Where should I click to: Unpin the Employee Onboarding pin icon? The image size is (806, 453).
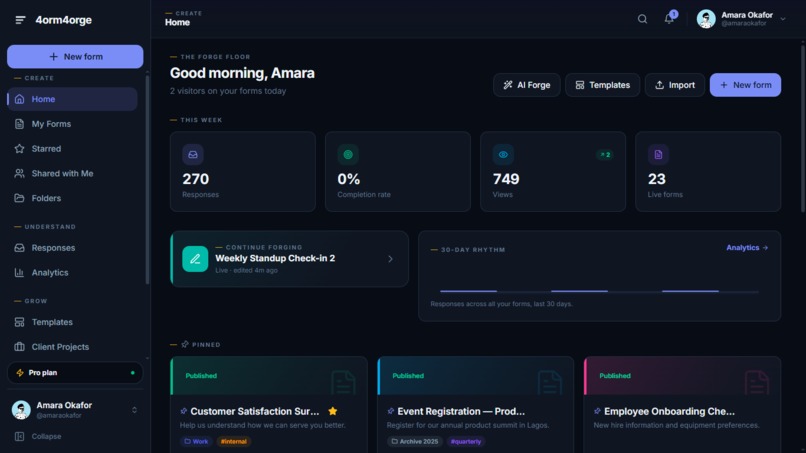(x=597, y=411)
